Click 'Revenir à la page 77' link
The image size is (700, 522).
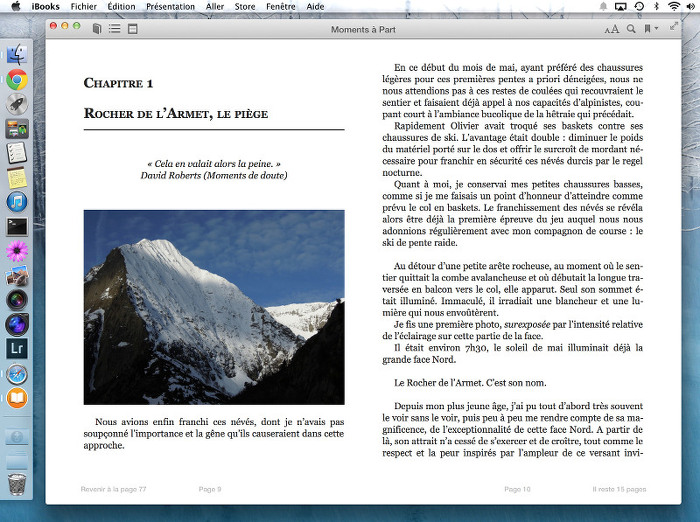(113, 489)
